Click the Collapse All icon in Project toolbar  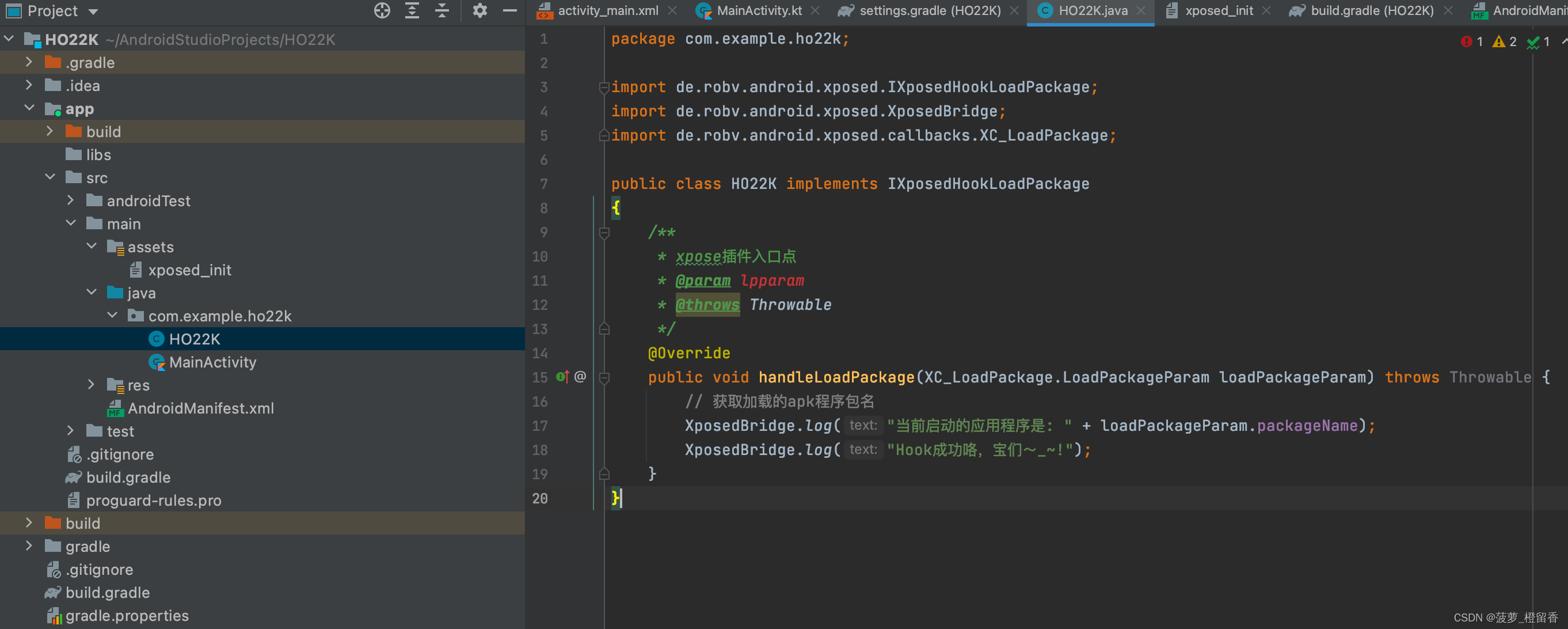[442, 10]
